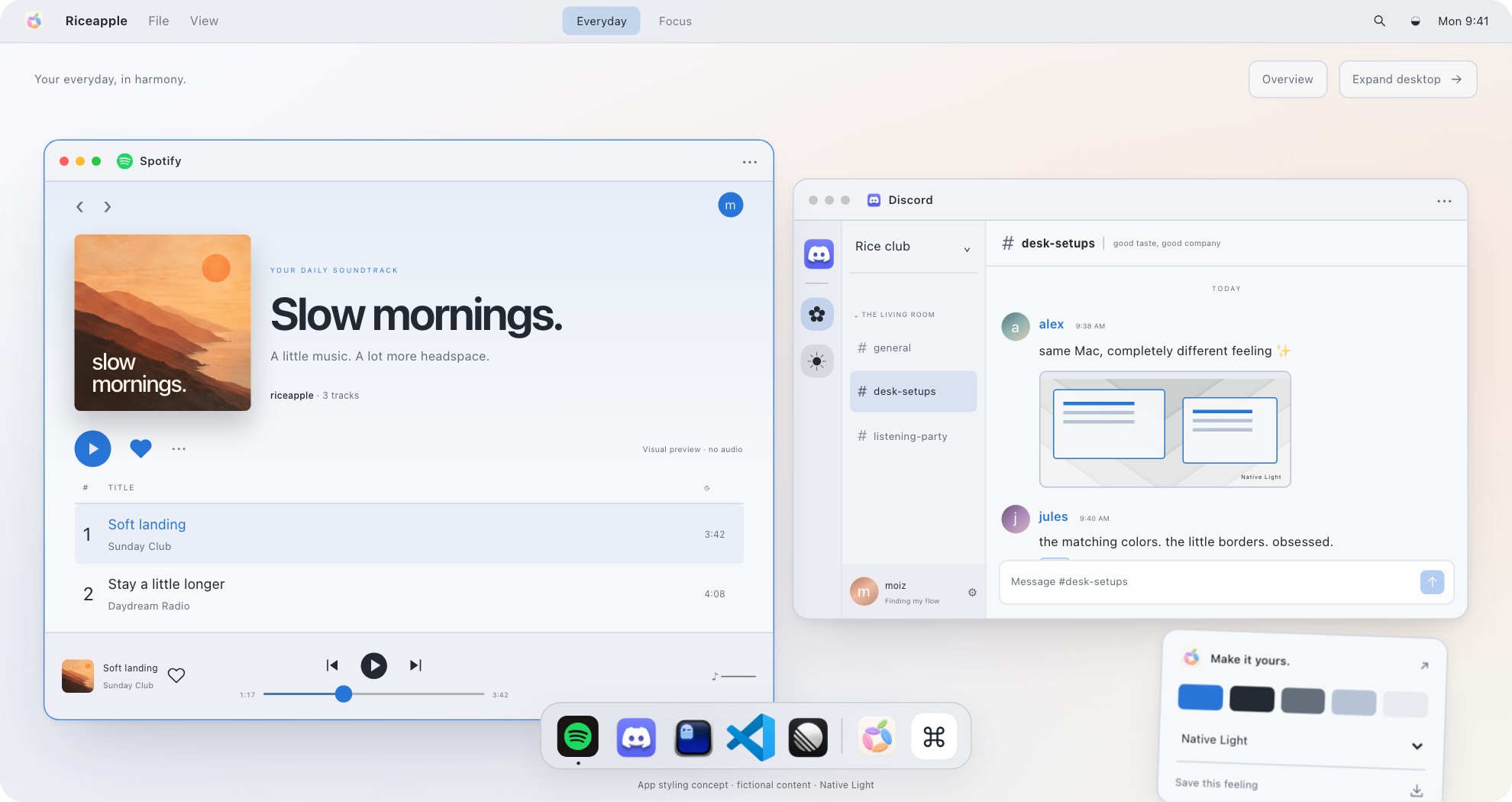The height and width of the screenshot is (802, 1512).
Task: Select the flower server icon in Discord
Action: pos(817,314)
